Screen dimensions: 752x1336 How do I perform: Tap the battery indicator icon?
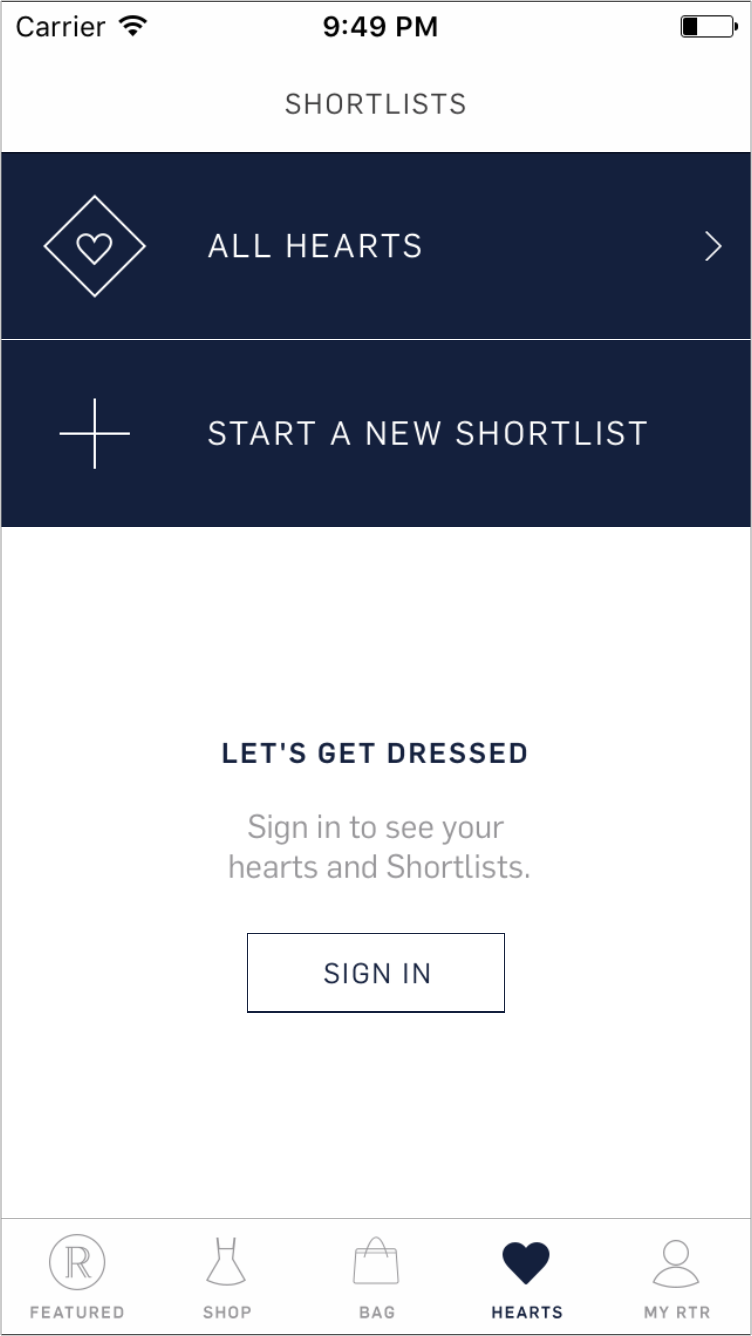point(708,27)
